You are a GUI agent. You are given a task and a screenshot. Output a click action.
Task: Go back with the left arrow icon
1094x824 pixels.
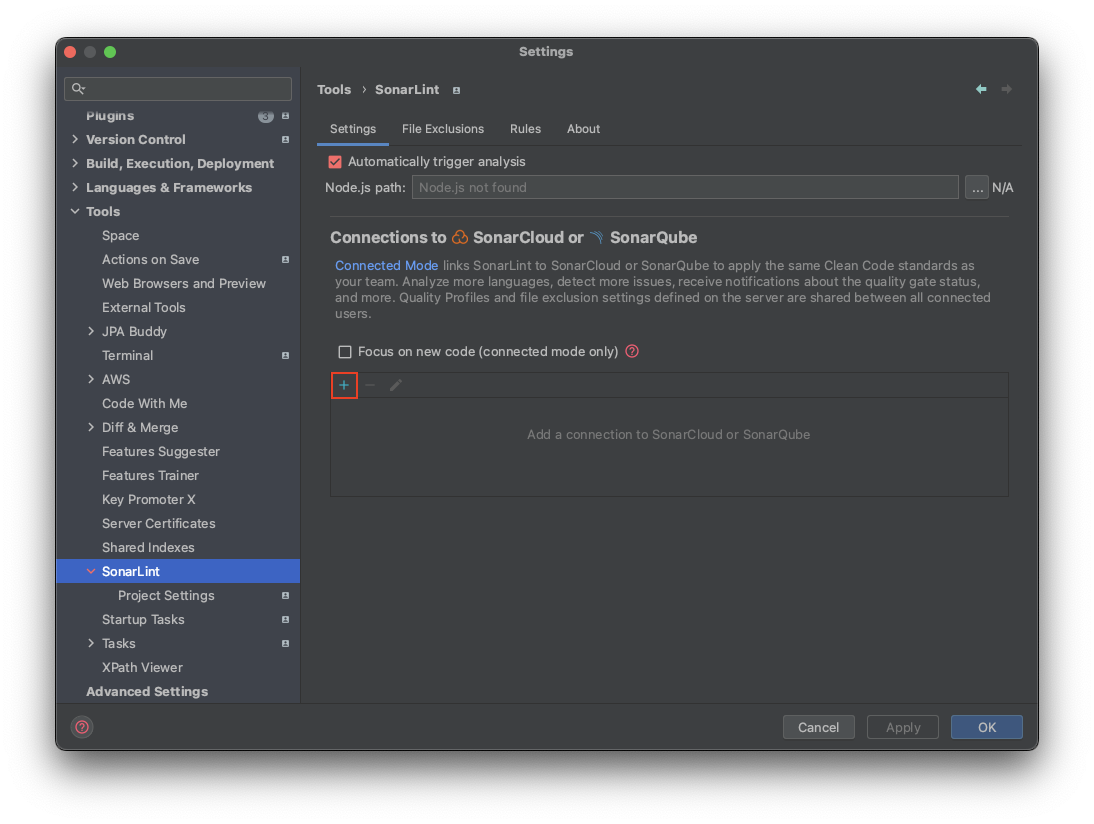(x=981, y=89)
